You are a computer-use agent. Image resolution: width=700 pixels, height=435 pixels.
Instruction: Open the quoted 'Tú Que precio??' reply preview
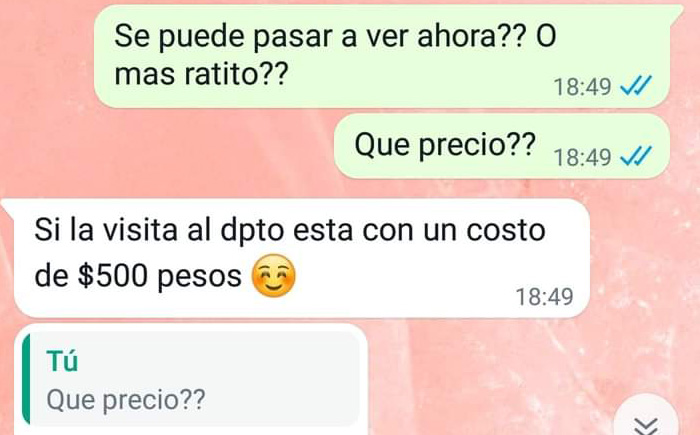[x=191, y=379]
